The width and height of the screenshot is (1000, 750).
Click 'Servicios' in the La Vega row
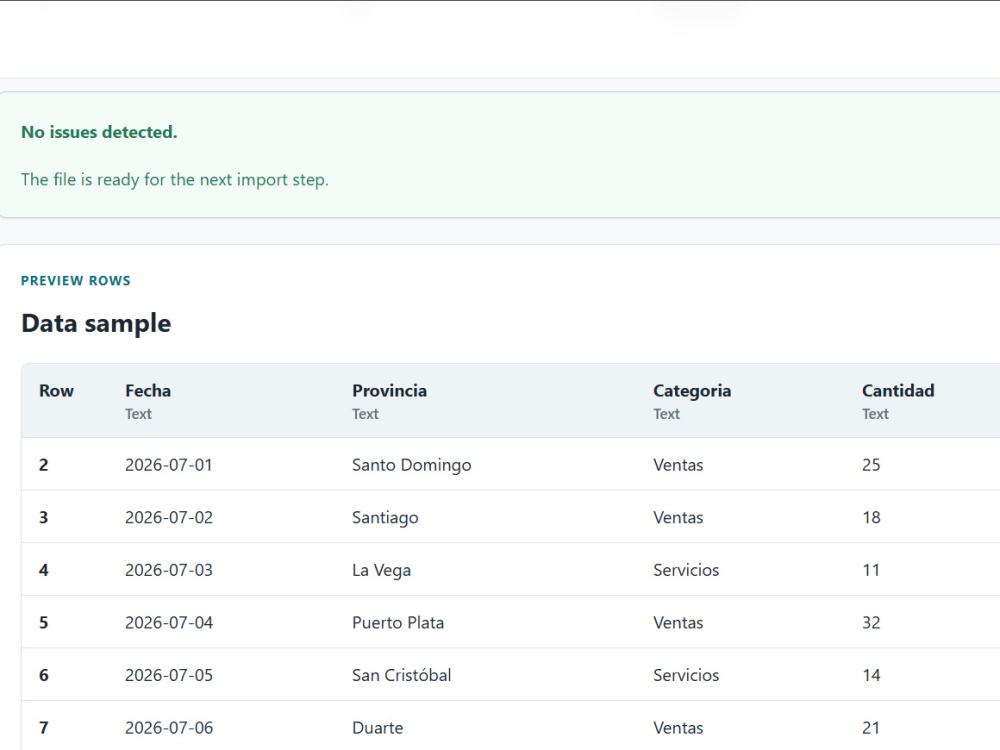[686, 570]
